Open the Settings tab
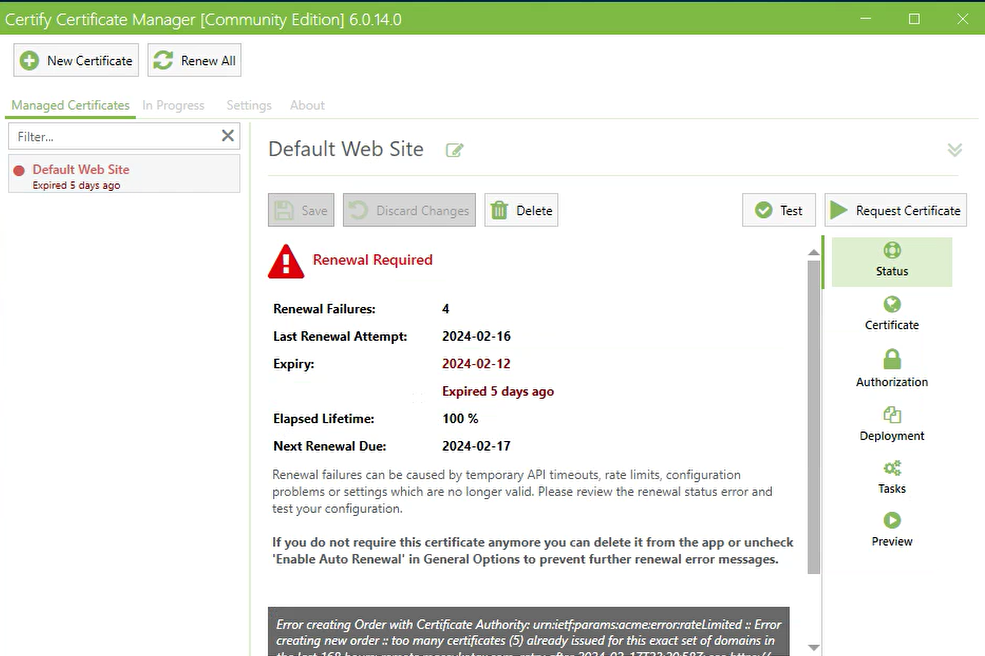 click(248, 105)
